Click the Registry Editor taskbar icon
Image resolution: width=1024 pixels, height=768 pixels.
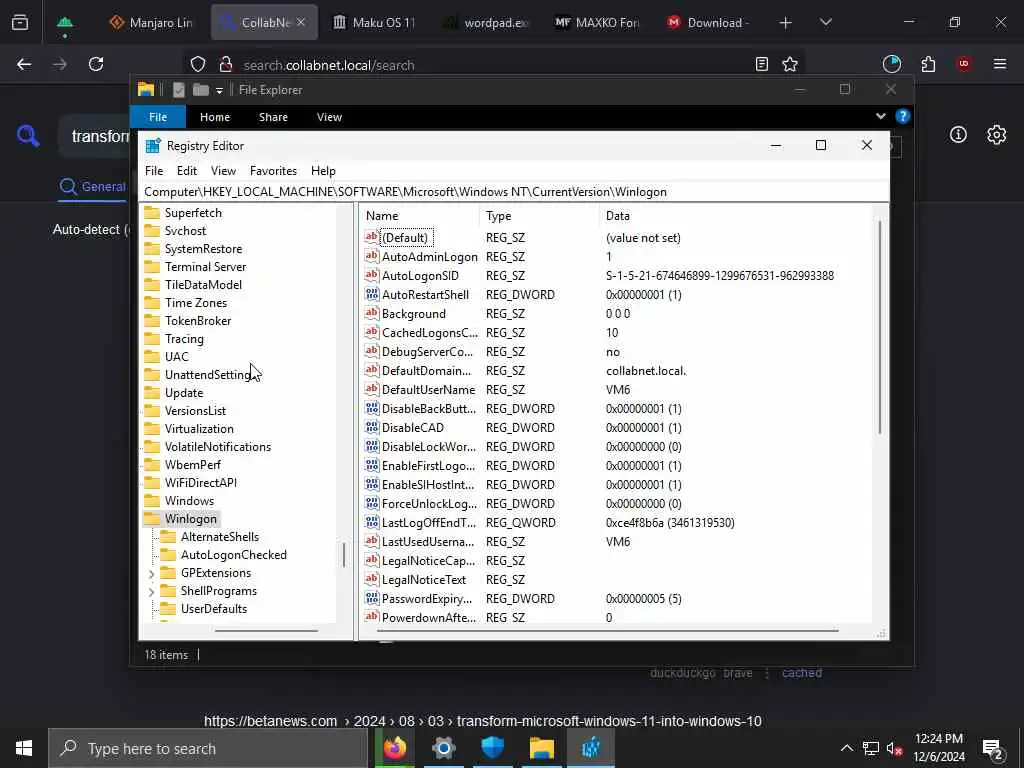point(590,748)
